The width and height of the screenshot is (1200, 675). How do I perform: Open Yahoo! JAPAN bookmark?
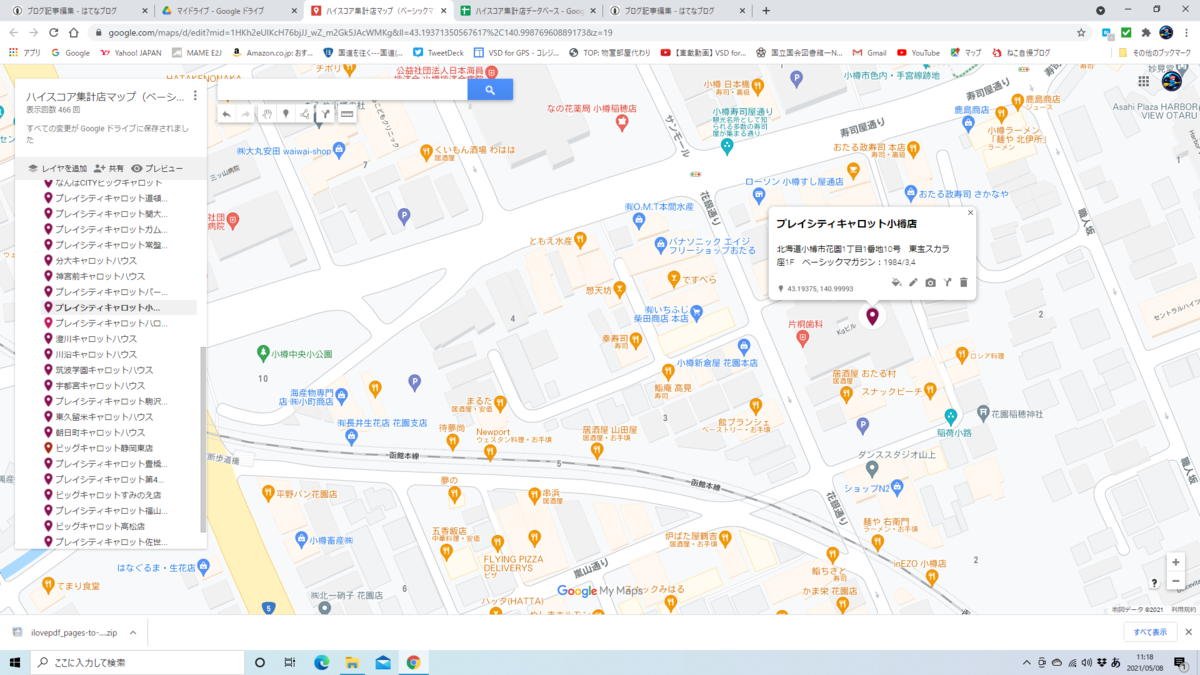click(133, 53)
